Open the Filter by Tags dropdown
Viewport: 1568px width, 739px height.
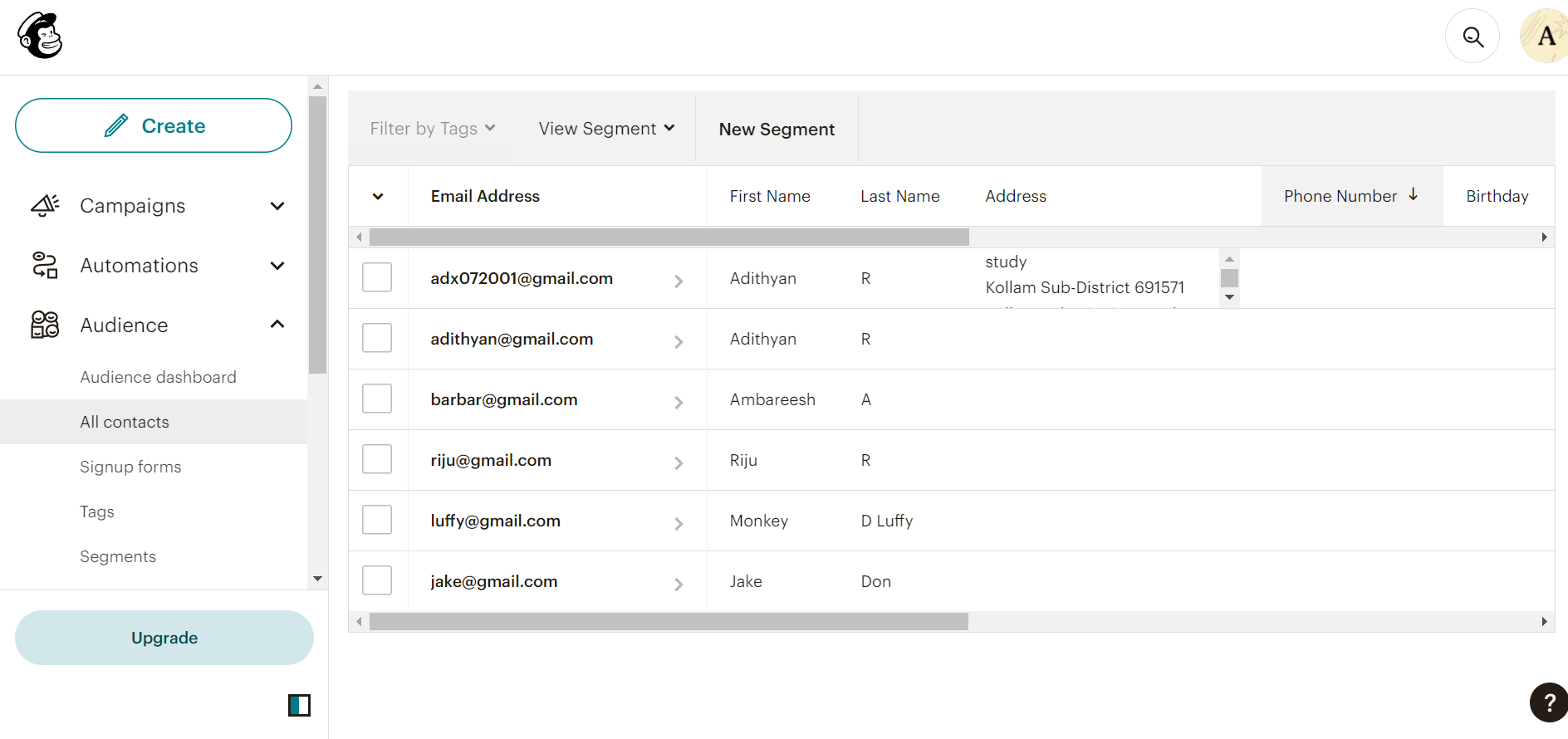click(x=432, y=129)
